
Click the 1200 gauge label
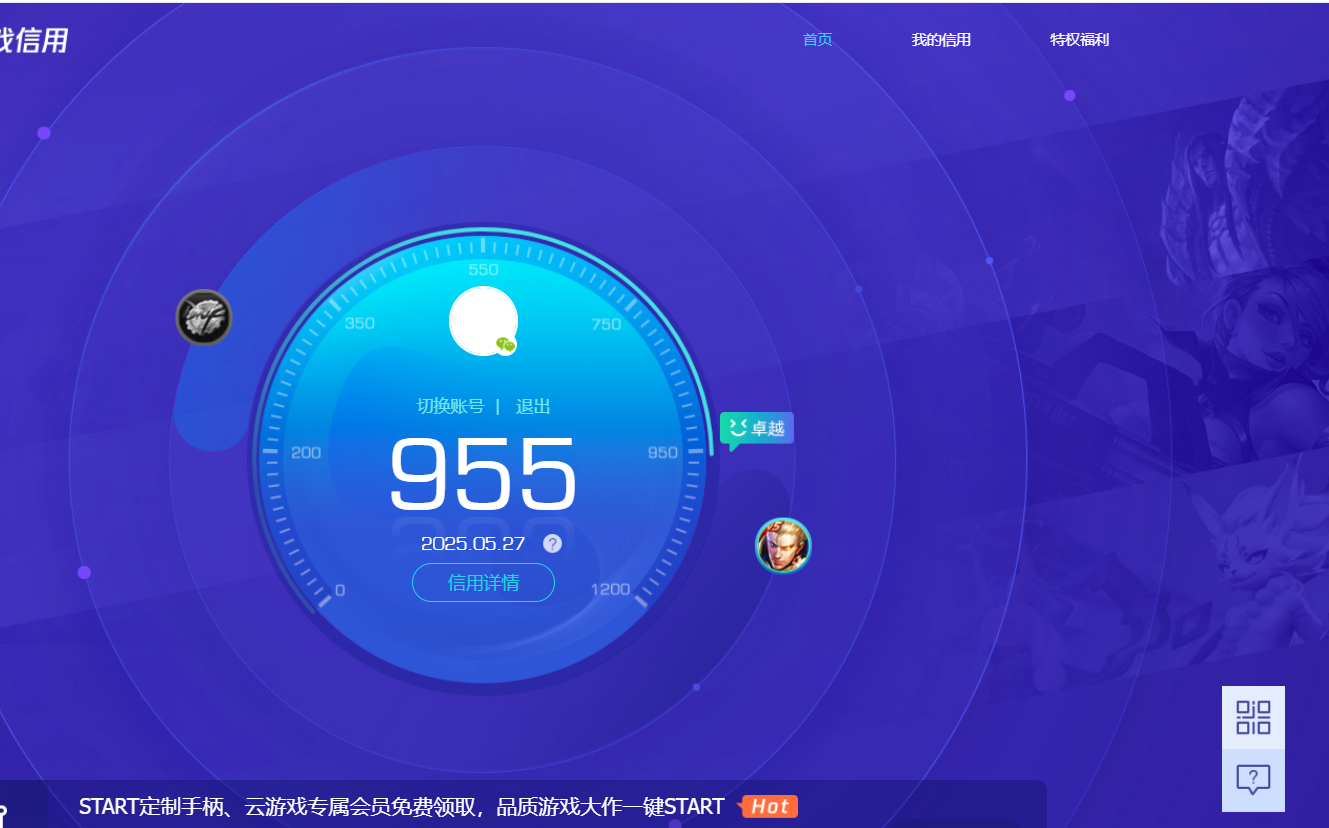(x=610, y=590)
